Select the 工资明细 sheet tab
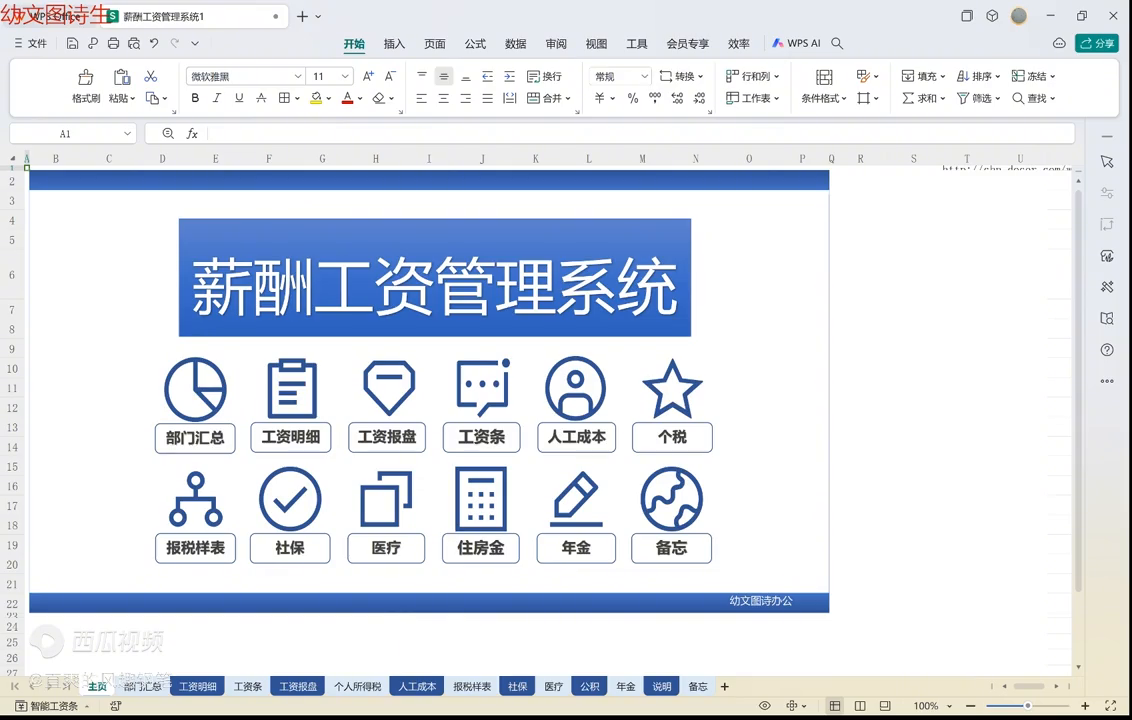The height and width of the screenshot is (720, 1132). pos(197,687)
